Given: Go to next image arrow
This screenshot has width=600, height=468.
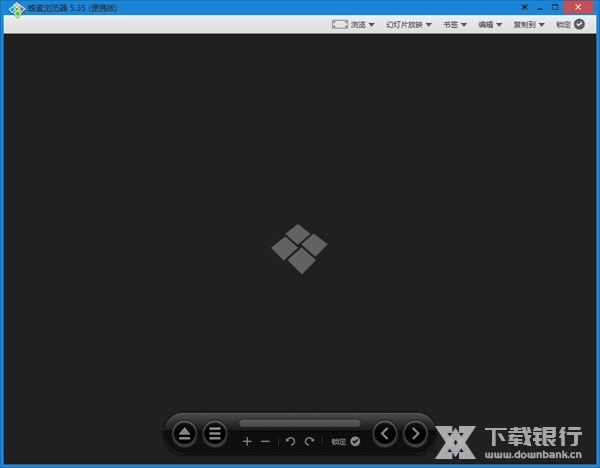Looking at the screenshot, I should (x=415, y=434).
